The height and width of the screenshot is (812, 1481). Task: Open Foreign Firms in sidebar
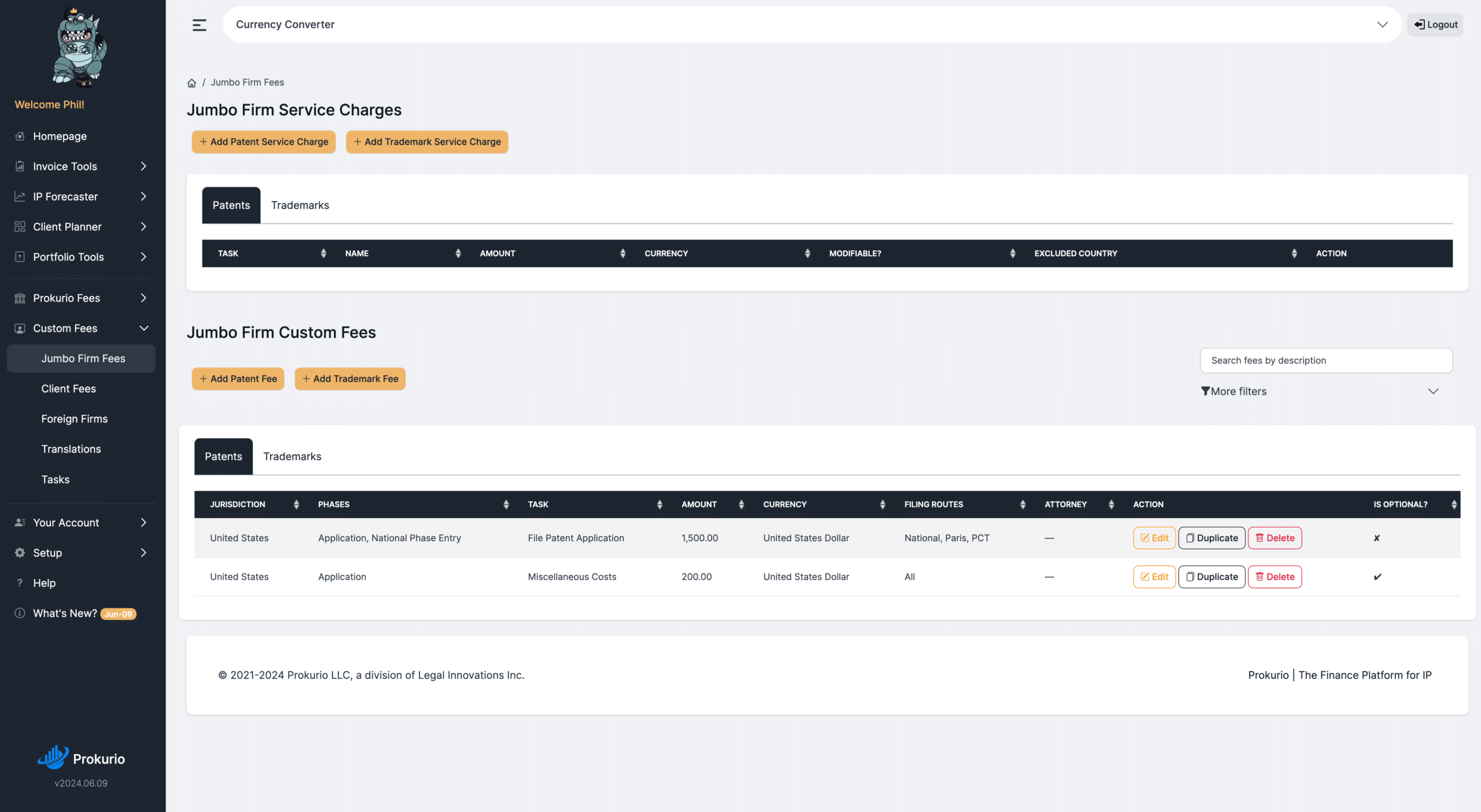[74, 419]
